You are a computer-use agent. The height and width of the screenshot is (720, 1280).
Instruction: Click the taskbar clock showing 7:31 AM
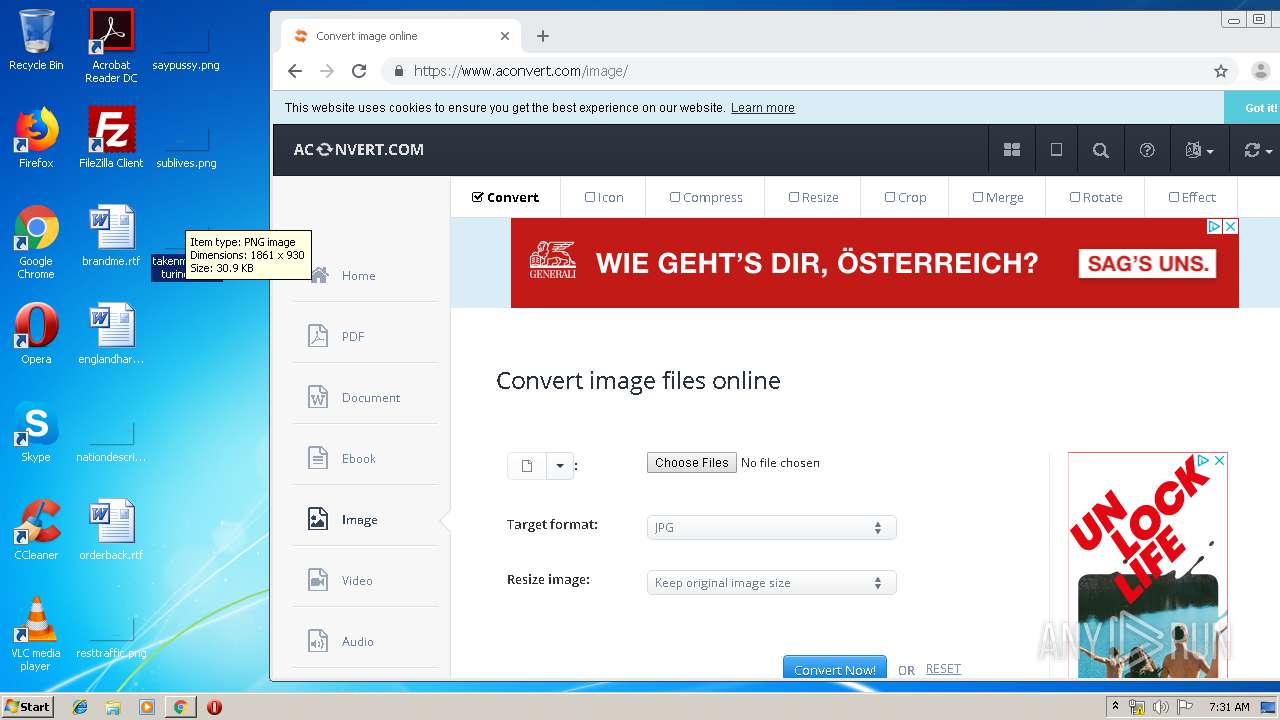click(1229, 707)
